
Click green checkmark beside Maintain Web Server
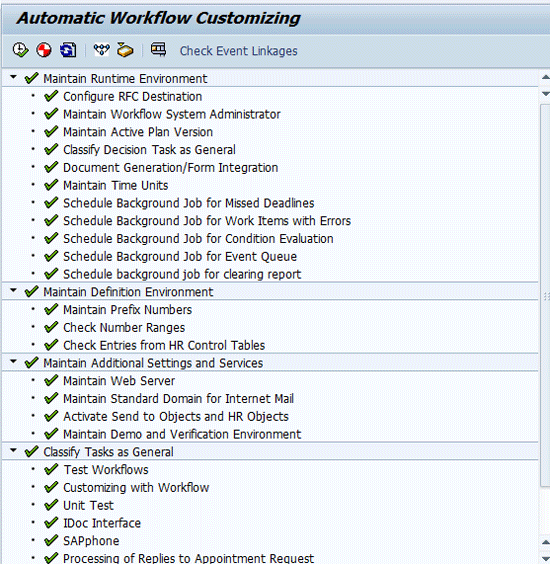click(51, 381)
